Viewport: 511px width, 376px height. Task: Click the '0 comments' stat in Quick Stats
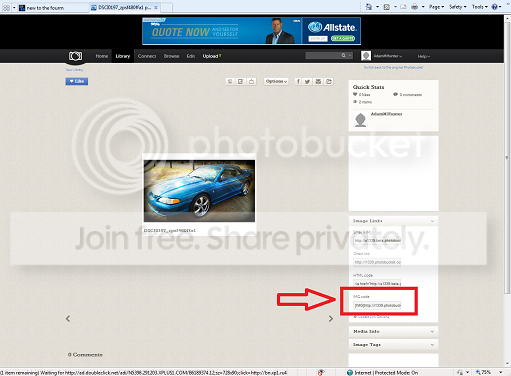[x=408, y=95]
